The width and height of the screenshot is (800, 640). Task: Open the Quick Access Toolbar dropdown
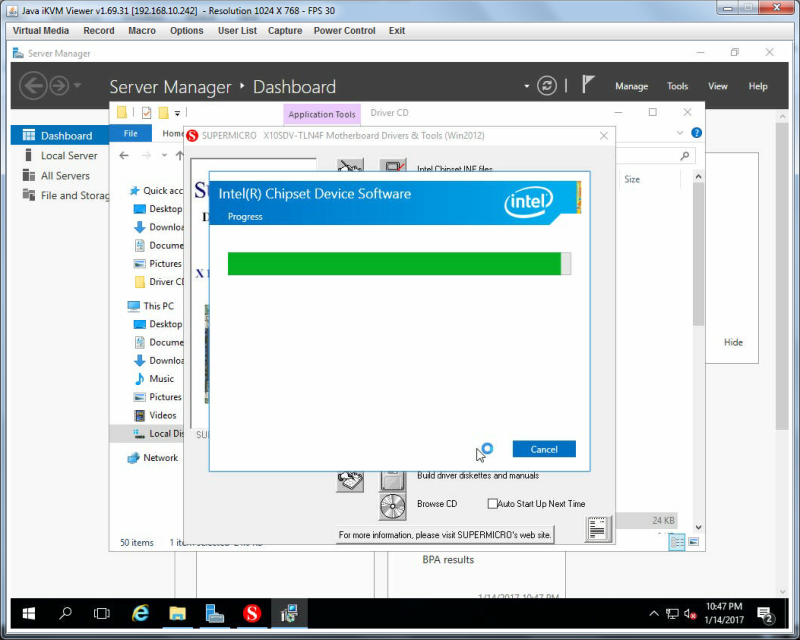tap(177, 113)
